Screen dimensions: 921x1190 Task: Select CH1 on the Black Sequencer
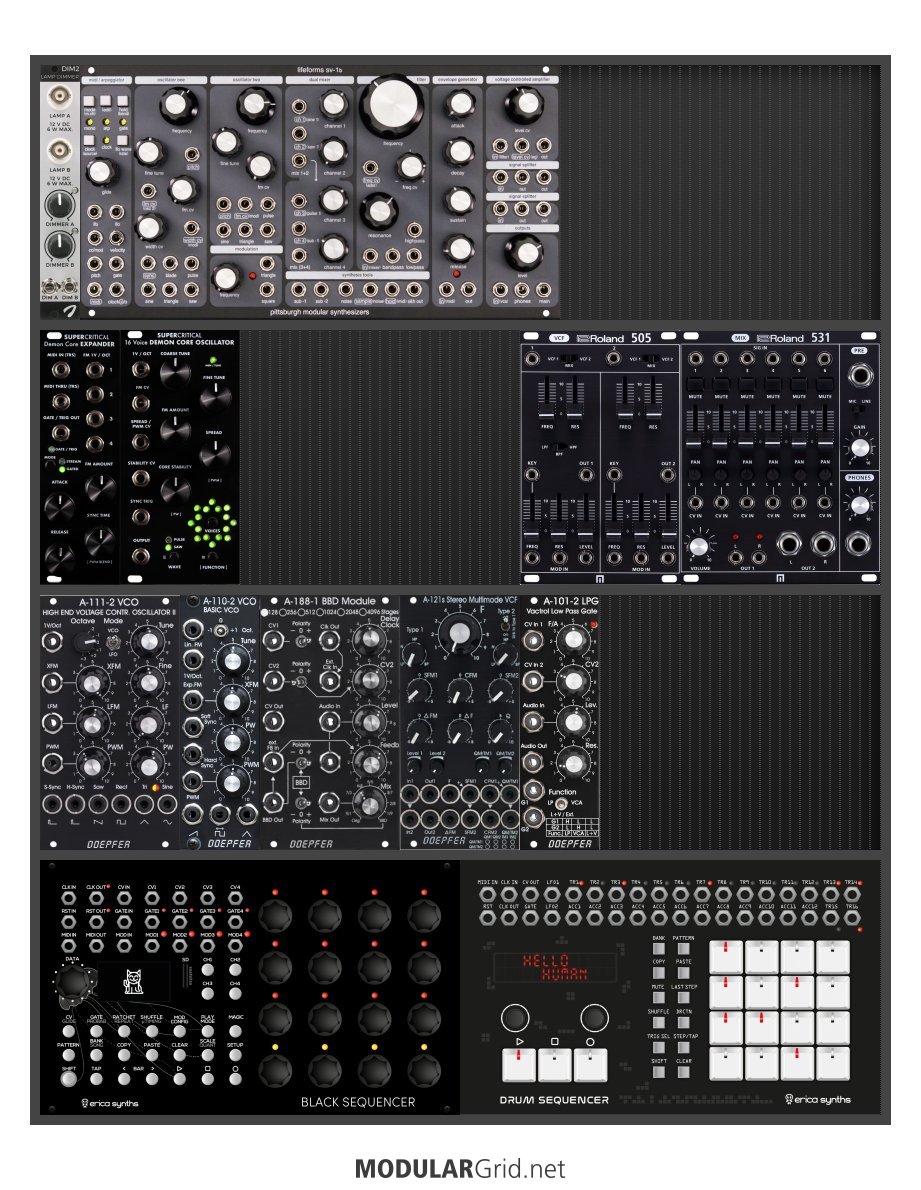coord(207,970)
